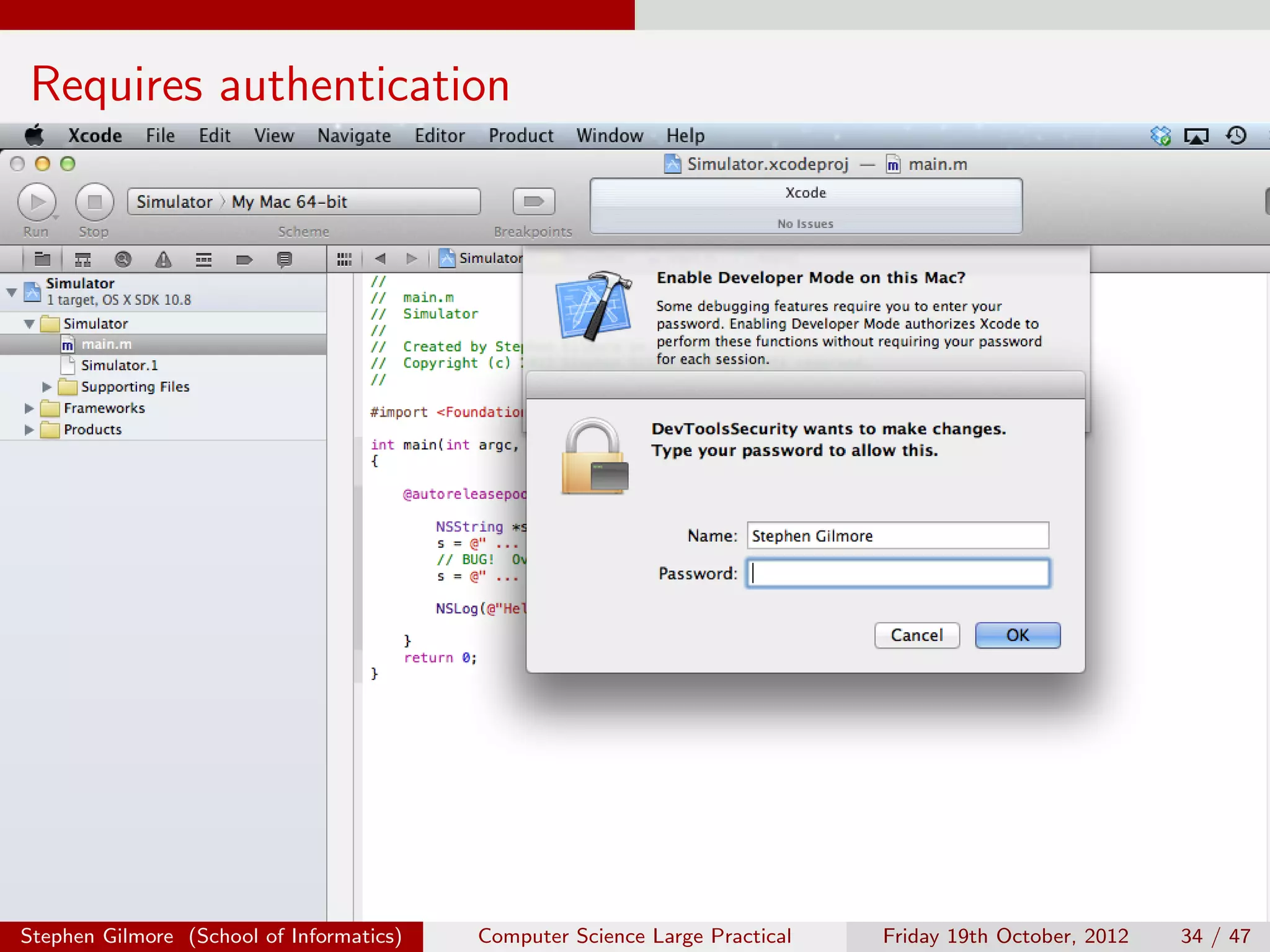Click the Password field

(x=898, y=573)
